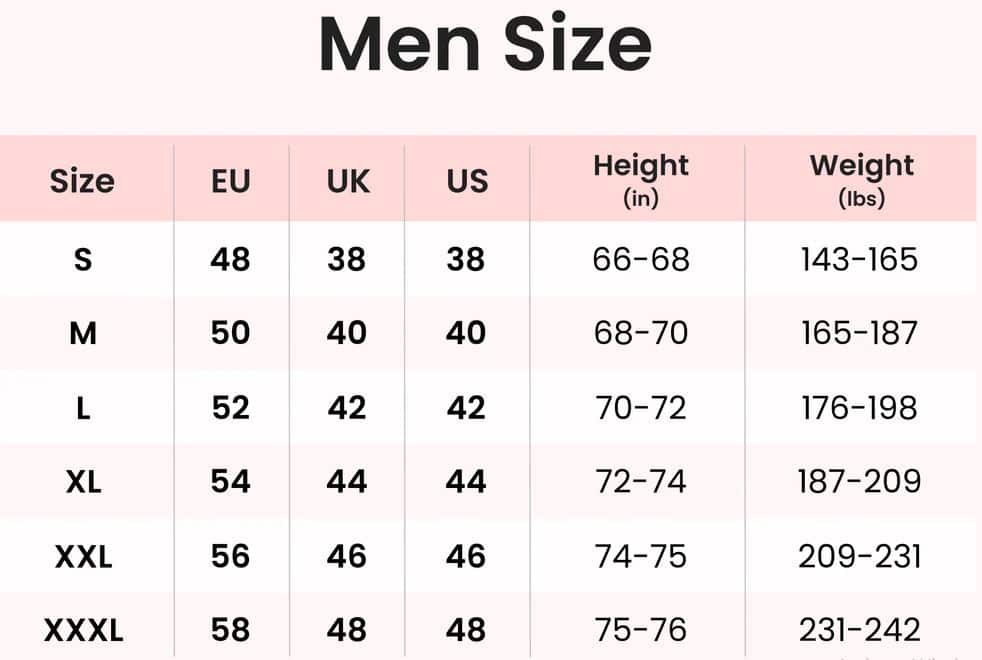
Task: Click the XXXL size row label
Action: click(x=83, y=631)
